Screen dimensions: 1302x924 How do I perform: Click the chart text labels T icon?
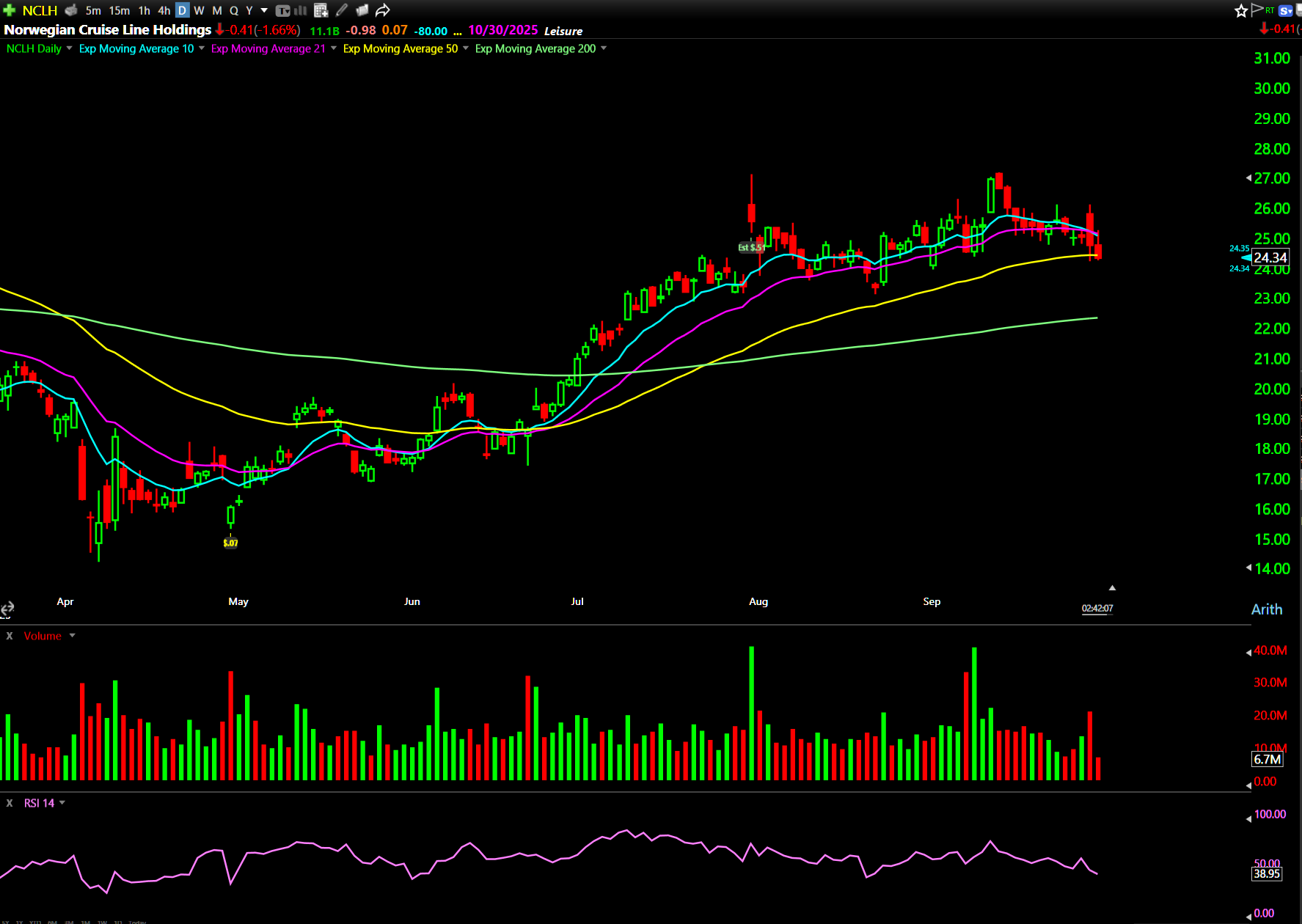click(x=282, y=10)
